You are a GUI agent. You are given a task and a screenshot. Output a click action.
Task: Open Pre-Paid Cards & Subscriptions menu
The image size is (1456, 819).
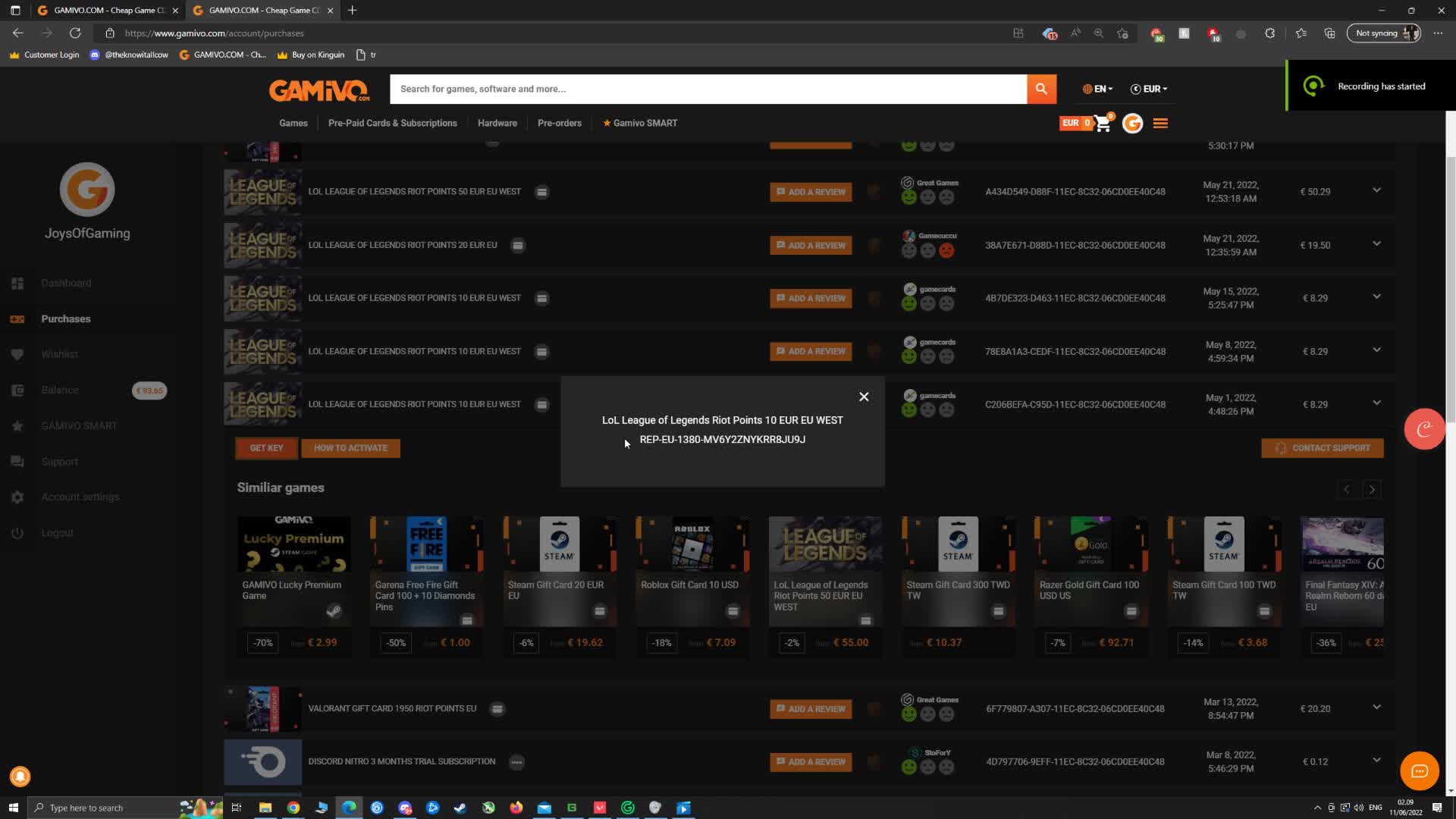click(392, 123)
